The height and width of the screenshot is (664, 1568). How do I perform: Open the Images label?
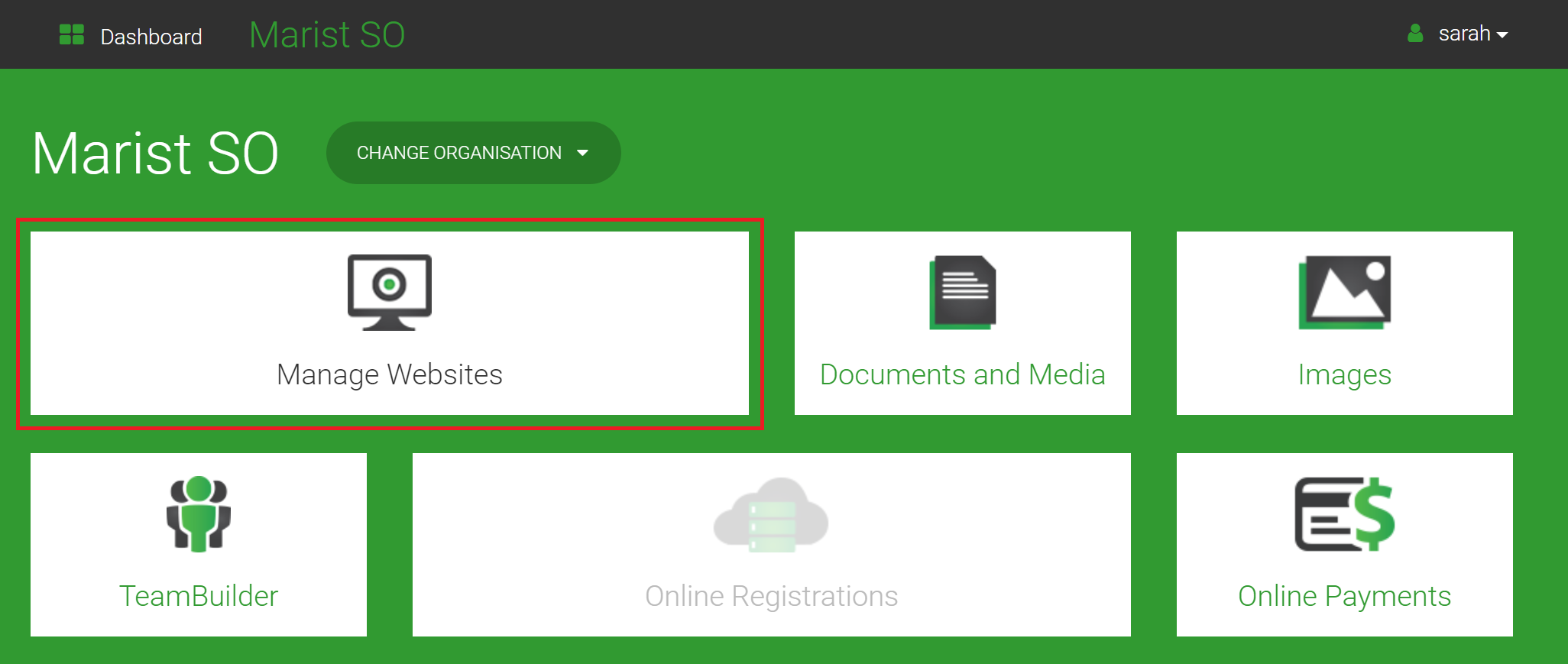coord(1345,375)
